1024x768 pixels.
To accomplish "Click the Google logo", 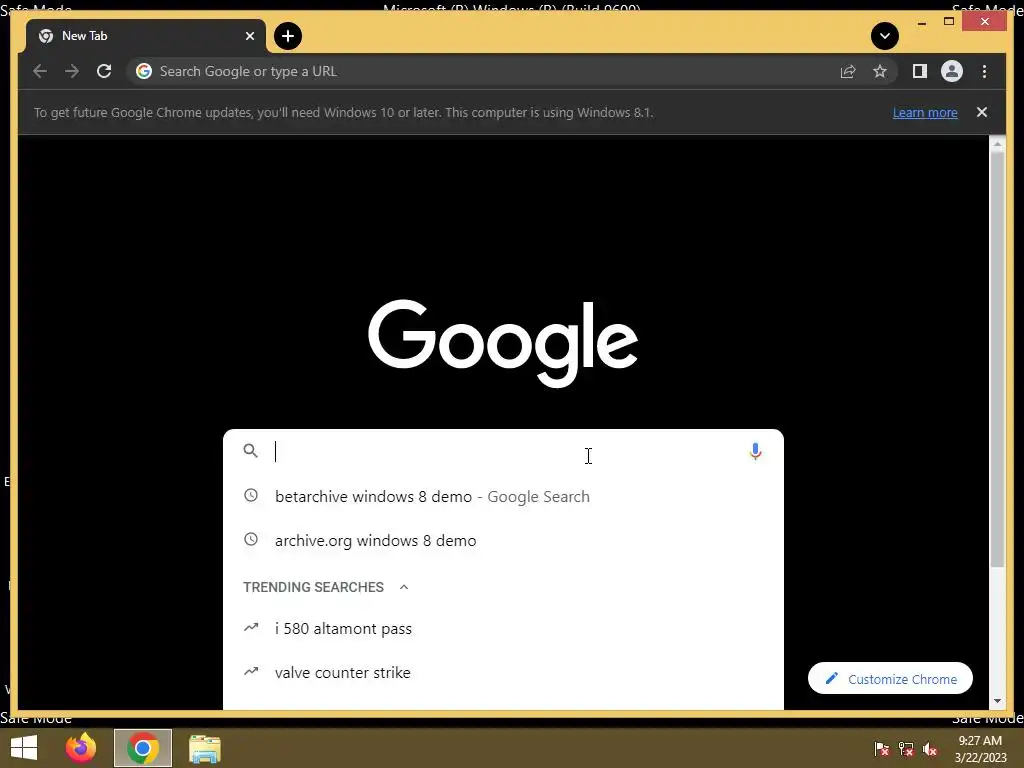I will 503,343.
